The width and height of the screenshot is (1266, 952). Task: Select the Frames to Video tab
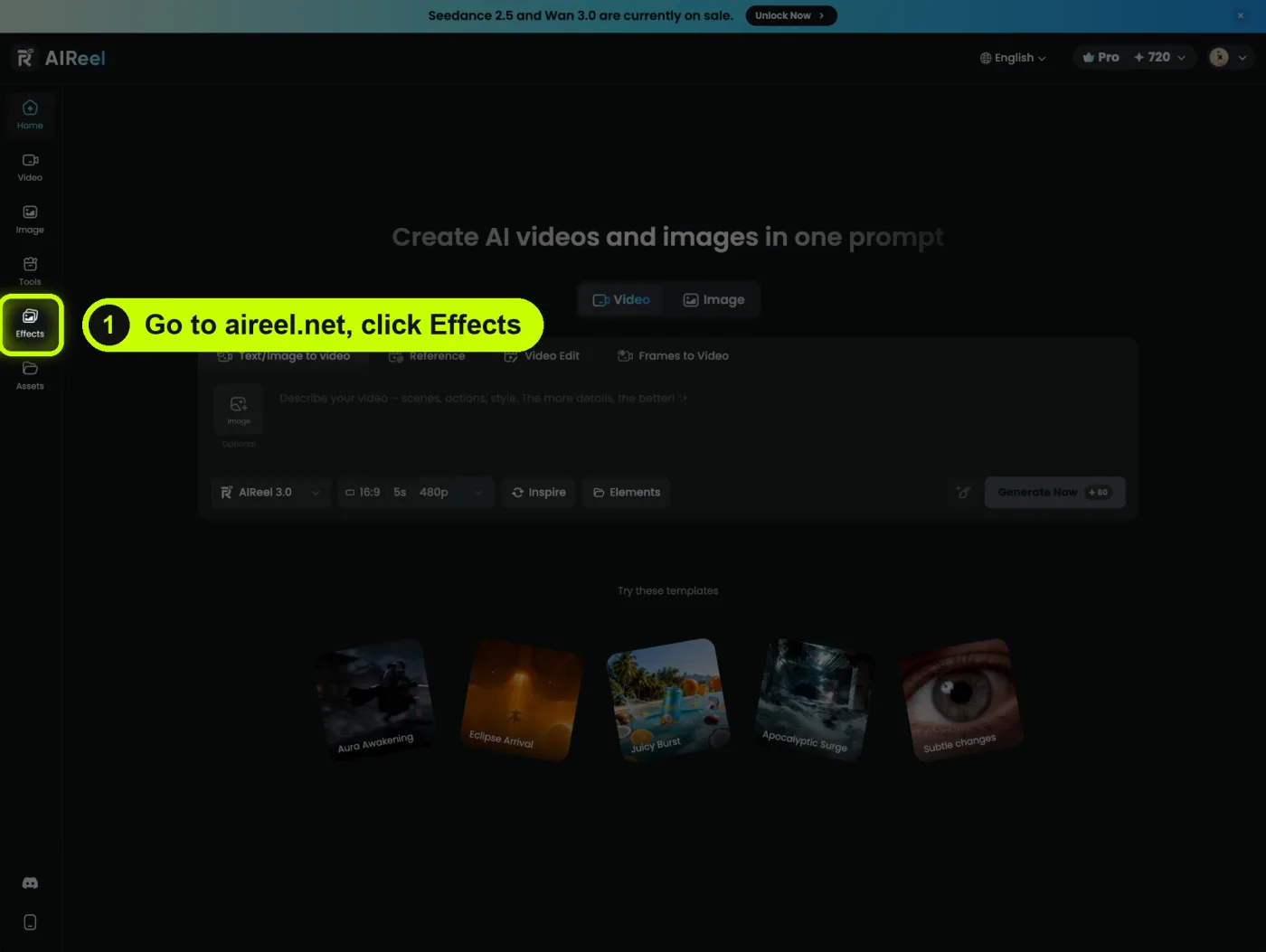pos(673,355)
